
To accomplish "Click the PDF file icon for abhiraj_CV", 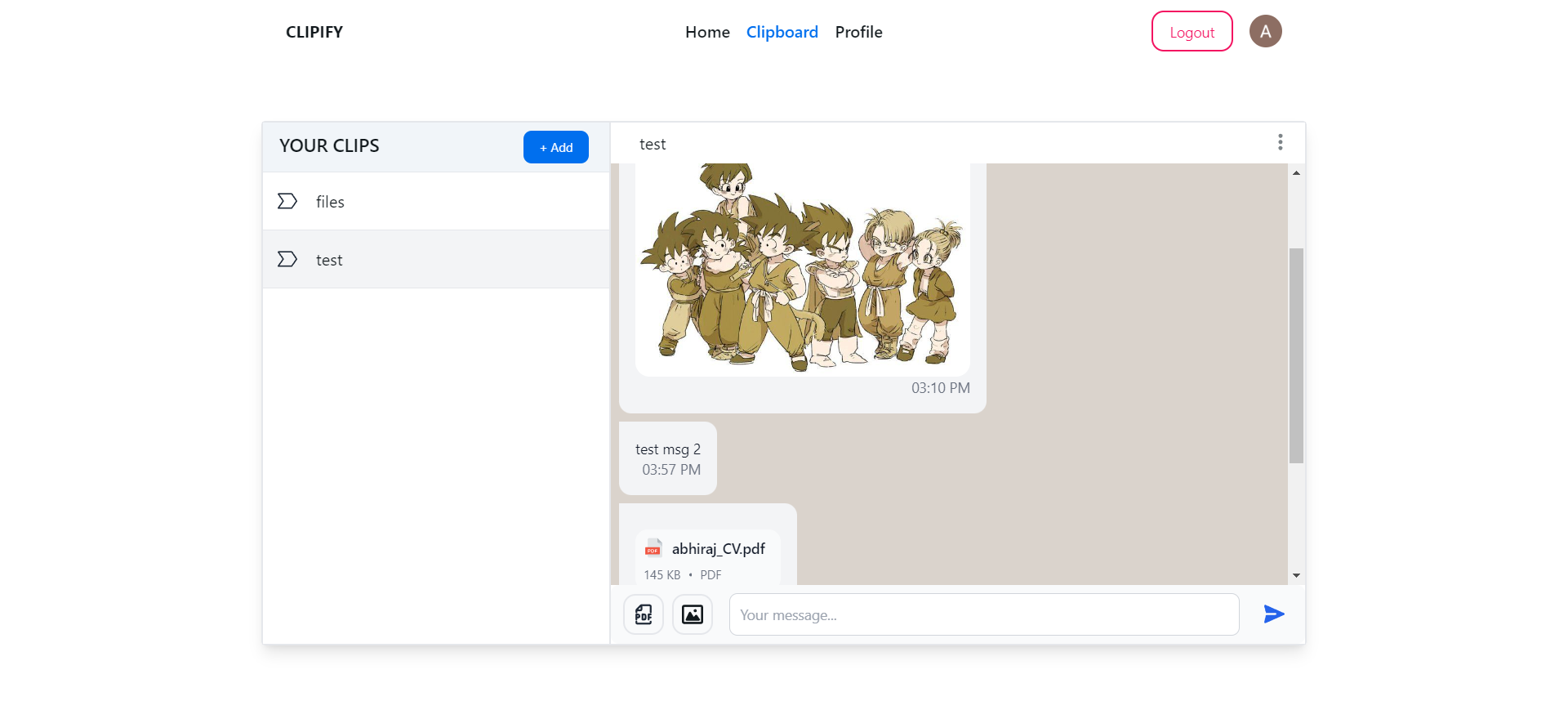I will point(653,547).
